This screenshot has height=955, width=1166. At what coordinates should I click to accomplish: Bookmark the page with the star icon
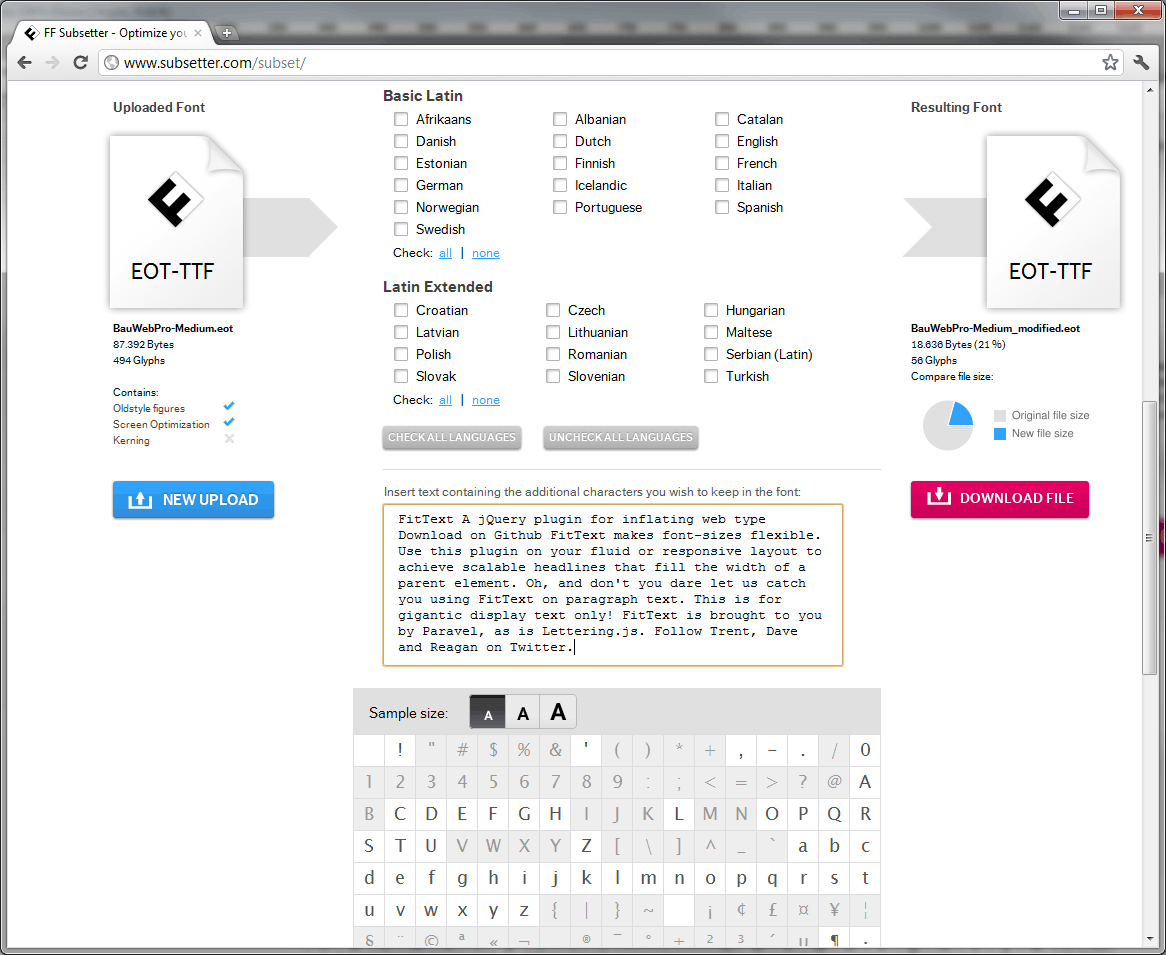1110,62
